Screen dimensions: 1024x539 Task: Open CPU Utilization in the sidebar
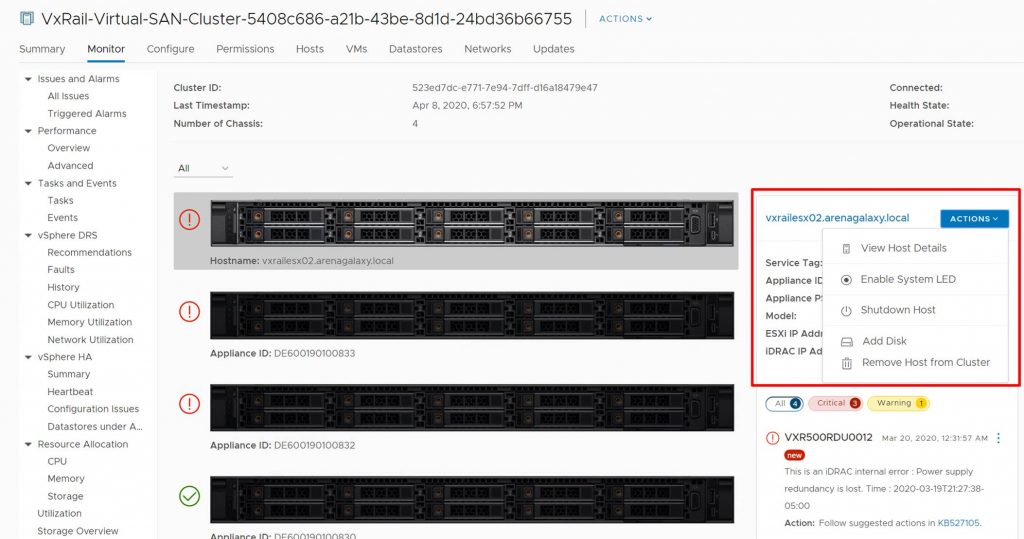pos(80,305)
